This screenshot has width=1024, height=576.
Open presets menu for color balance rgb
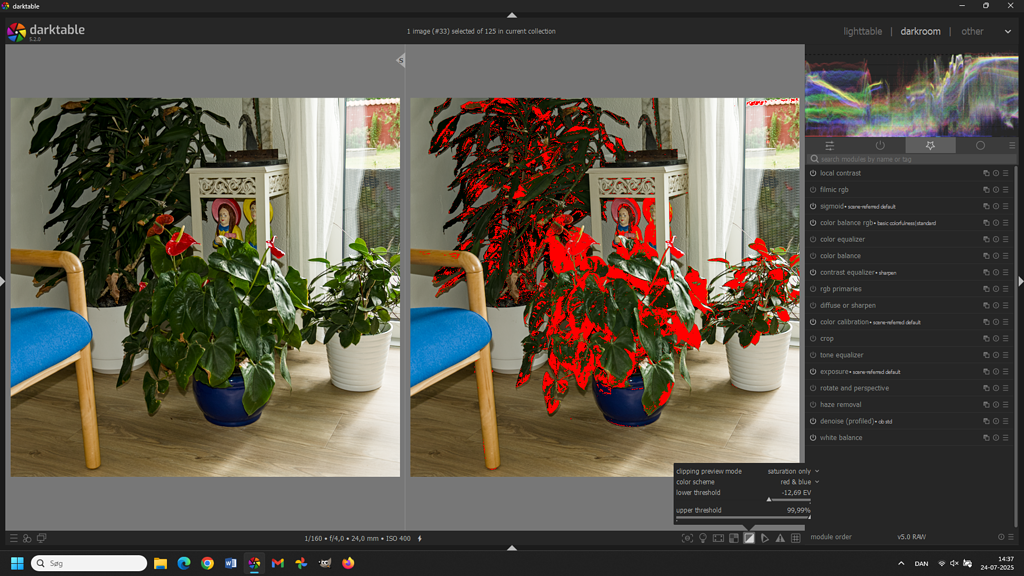click(1003, 222)
